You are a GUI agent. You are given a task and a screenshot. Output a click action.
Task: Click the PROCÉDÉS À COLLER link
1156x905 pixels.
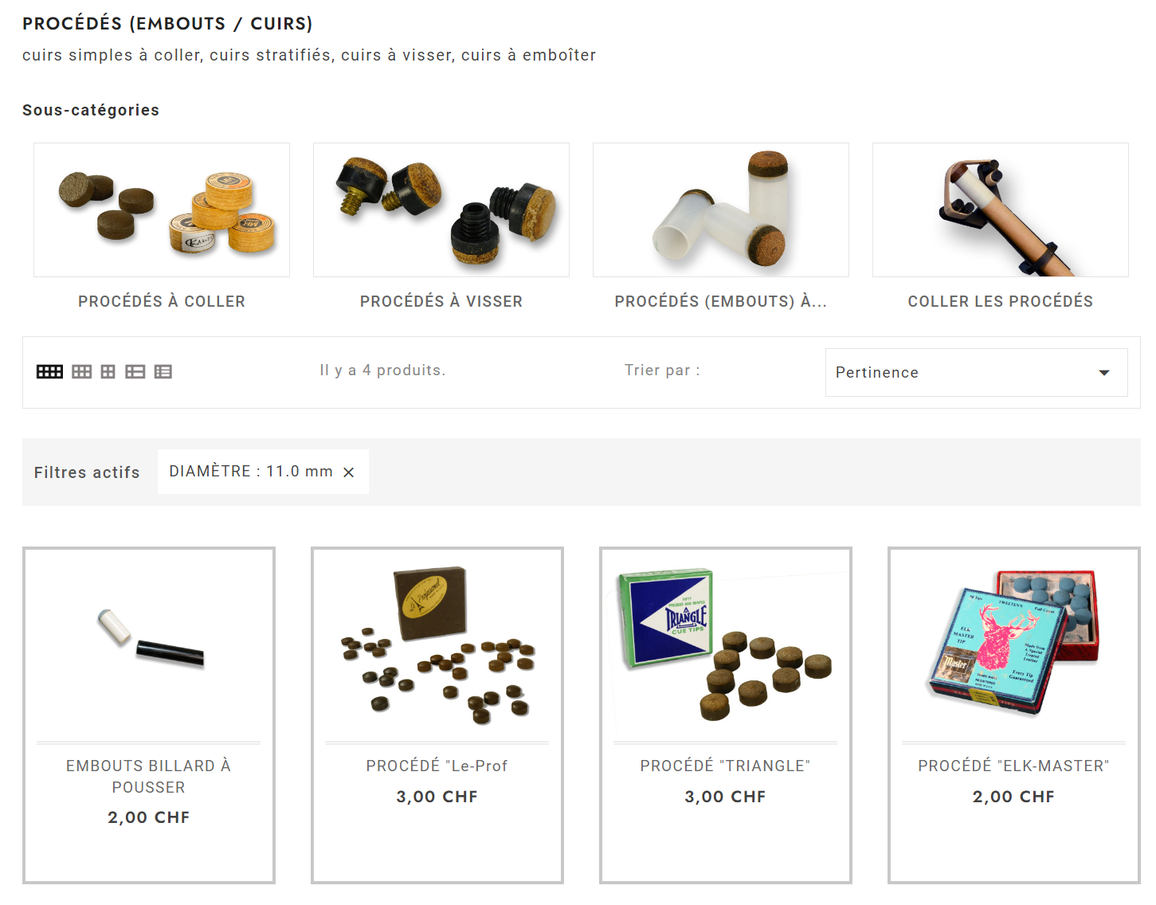[x=161, y=301]
